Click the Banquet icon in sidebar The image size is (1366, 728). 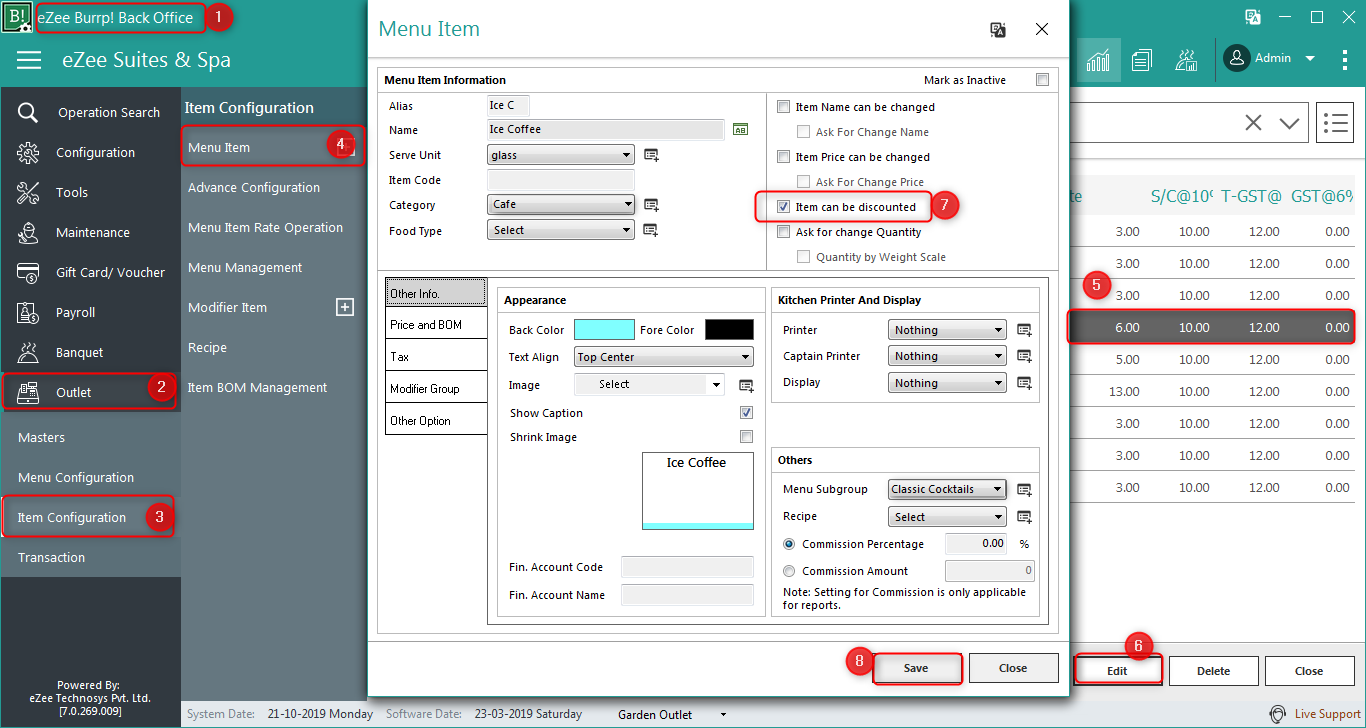(28, 352)
